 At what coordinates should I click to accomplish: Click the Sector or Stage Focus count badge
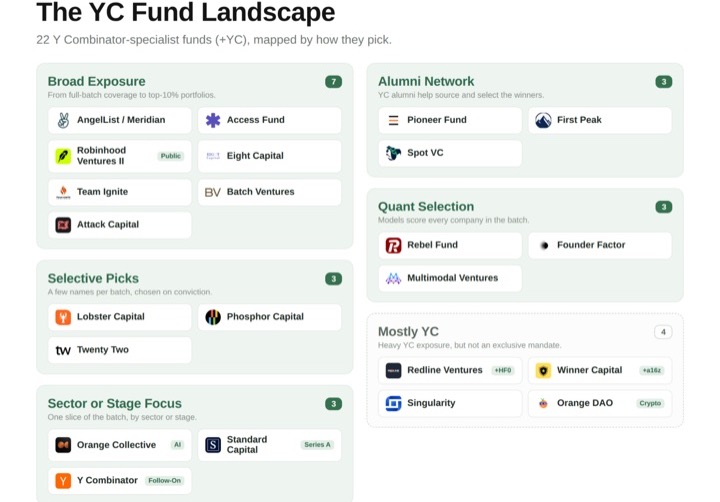tap(333, 404)
